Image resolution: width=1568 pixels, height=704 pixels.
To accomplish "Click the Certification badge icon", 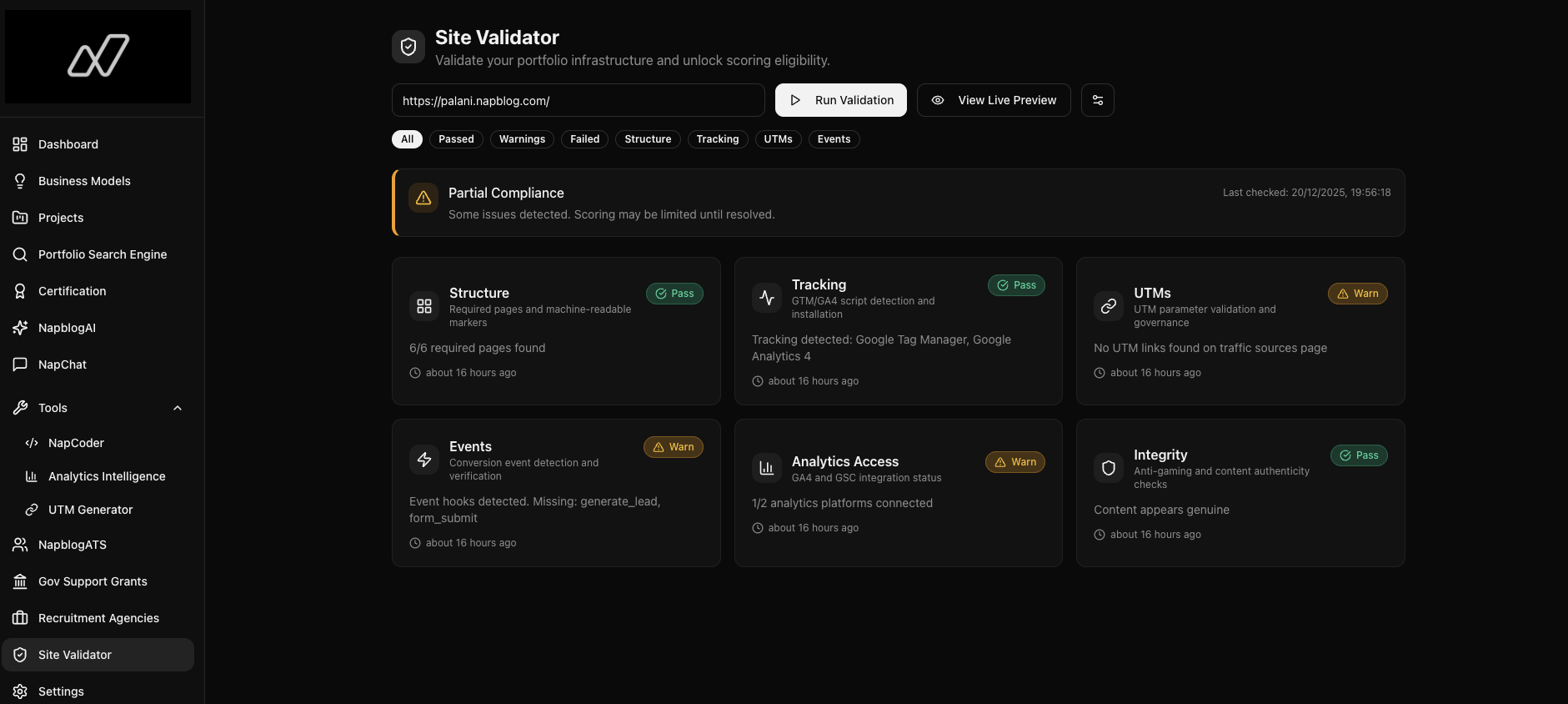I will [x=20, y=291].
